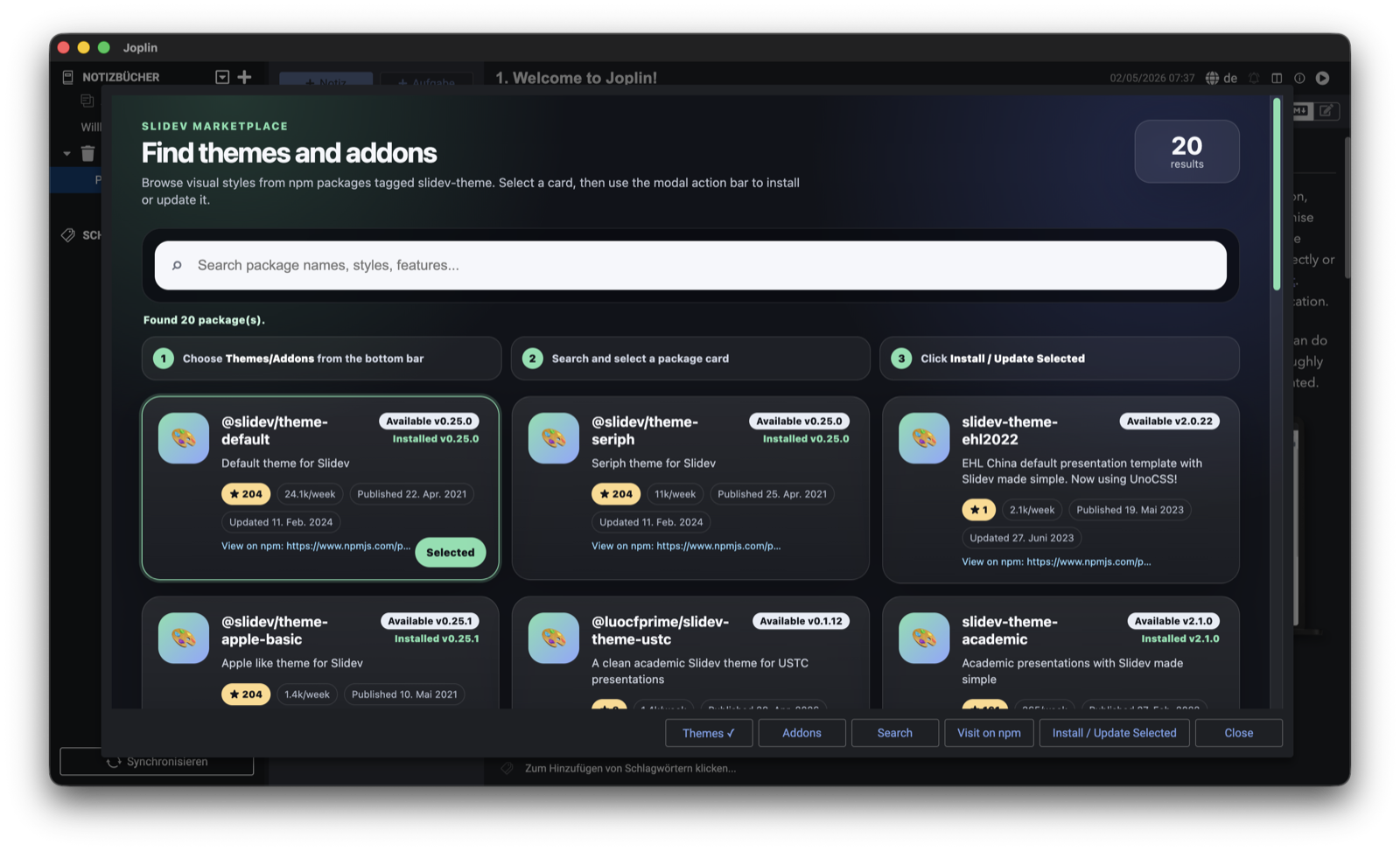Image resolution: width=1400 pixels, height=851 pixels.
Task: Click the Synchronisieren button in Joplin
Action: (157, 762)
